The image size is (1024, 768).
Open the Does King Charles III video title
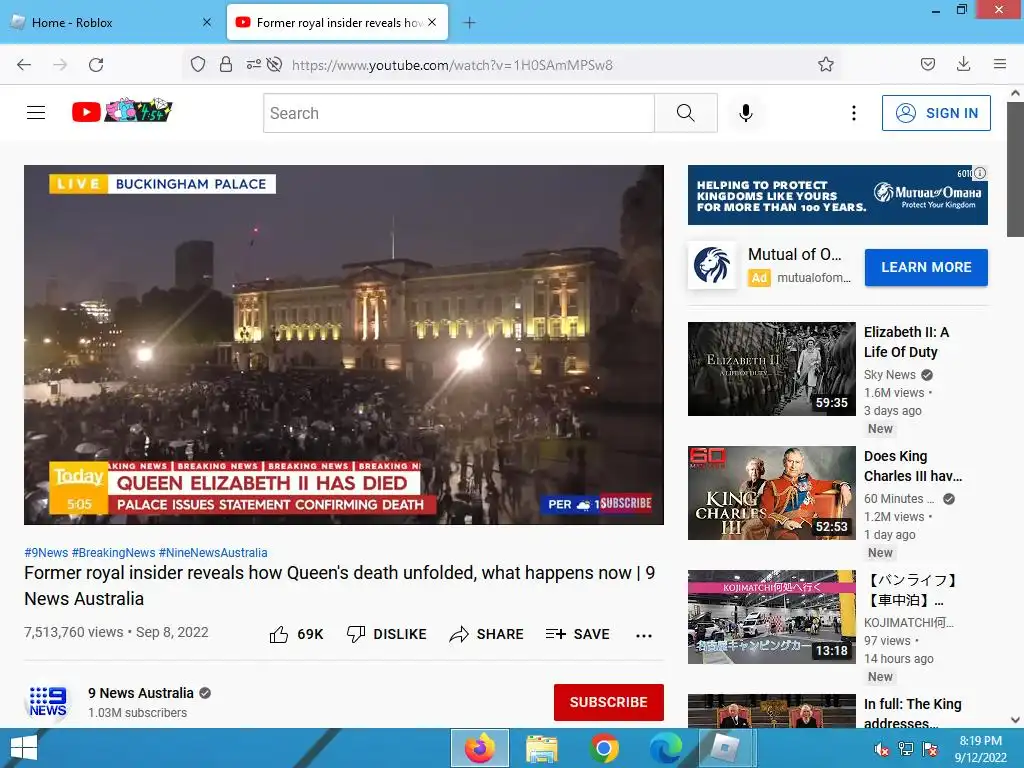point(913,466)
